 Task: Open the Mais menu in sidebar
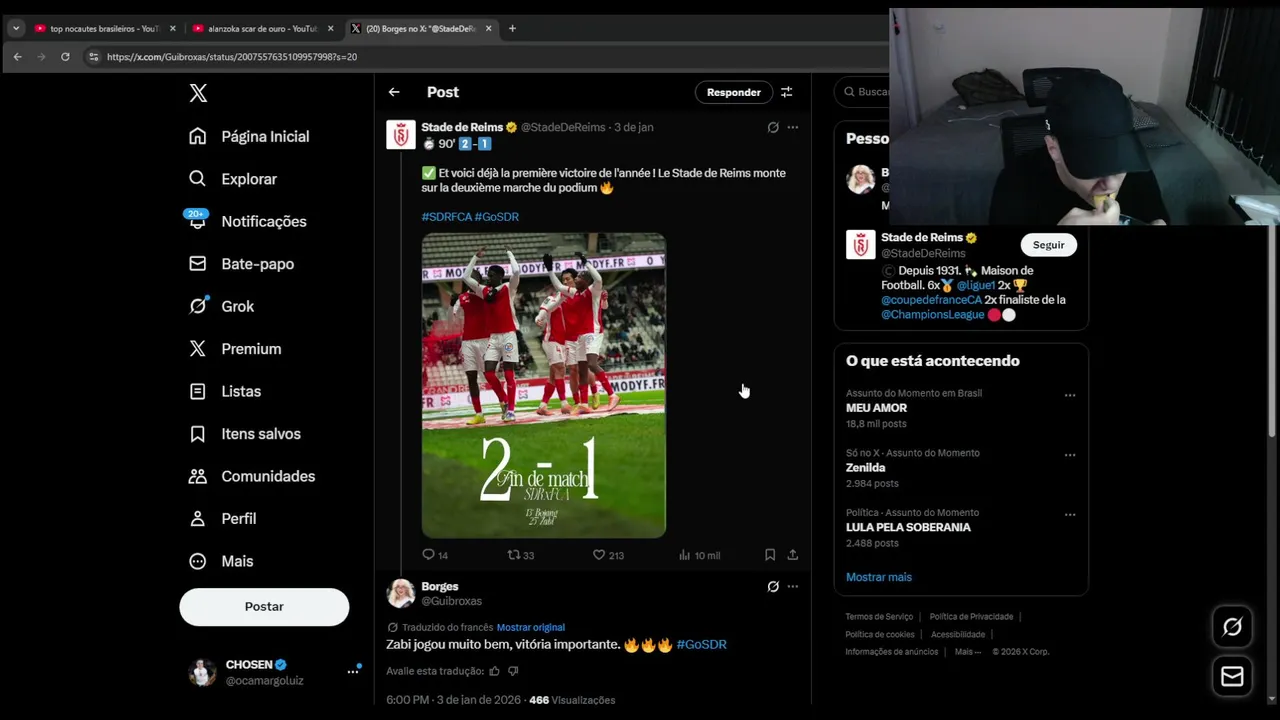point(221,561)
